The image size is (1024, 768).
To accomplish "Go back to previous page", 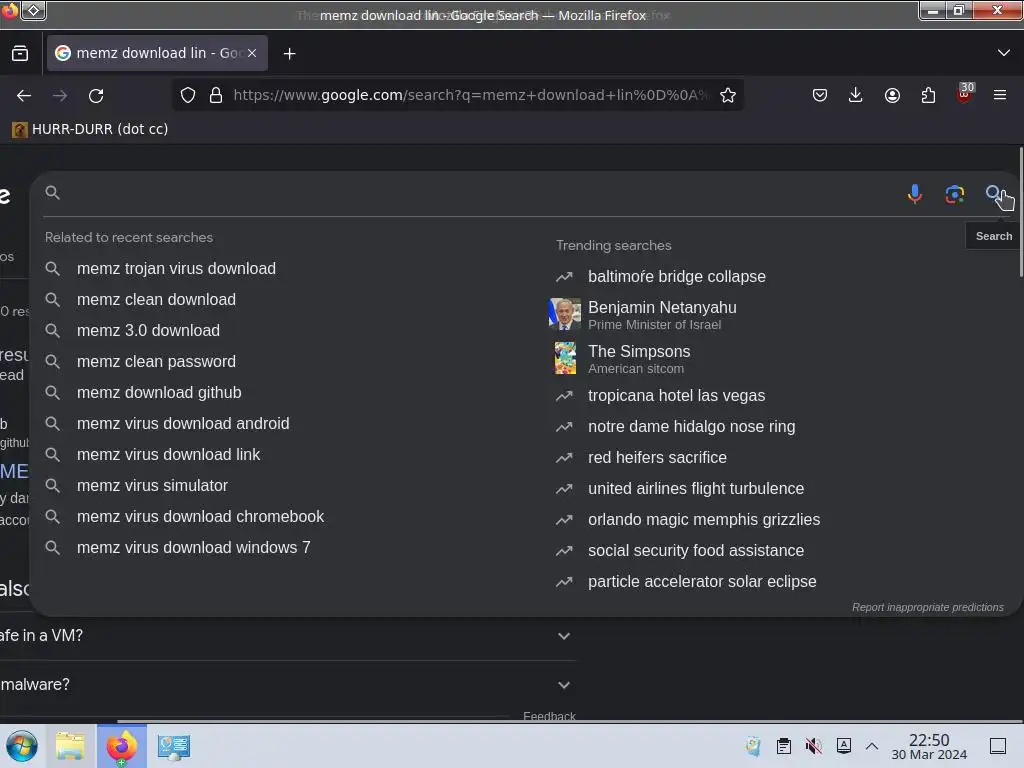I will tap(24, 95).
